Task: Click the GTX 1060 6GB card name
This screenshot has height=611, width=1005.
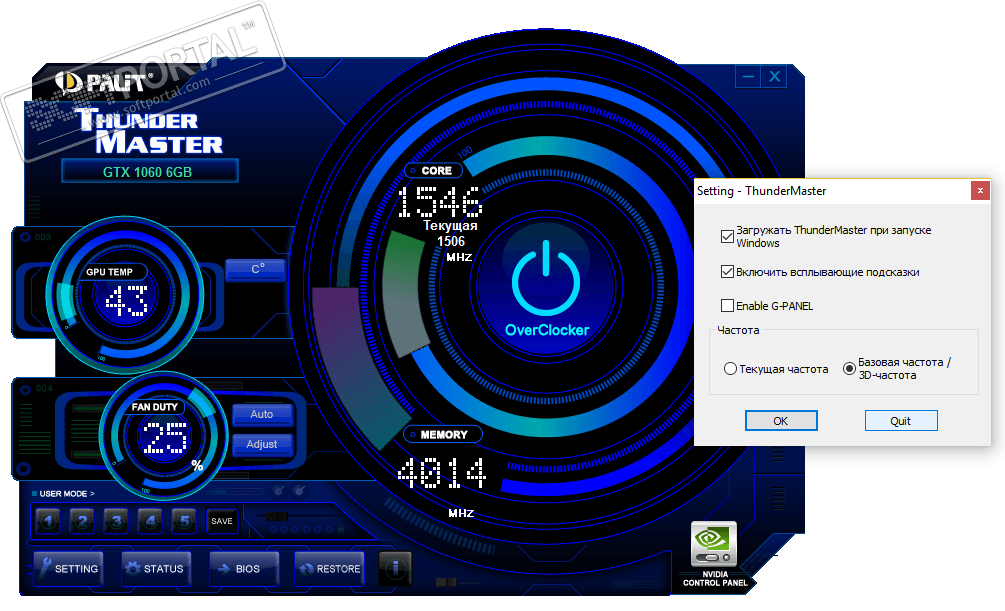Action: pos(149,172)
